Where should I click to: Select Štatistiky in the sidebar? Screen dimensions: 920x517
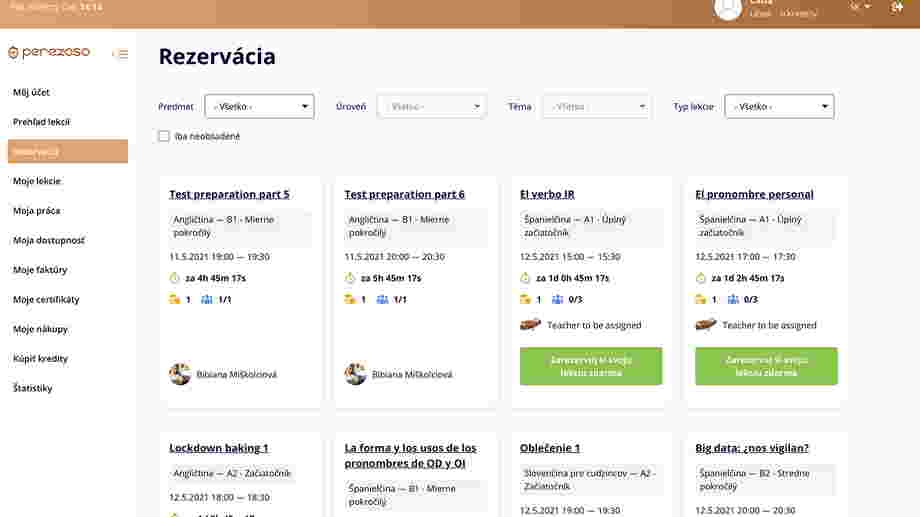click(x=33, y=388)
